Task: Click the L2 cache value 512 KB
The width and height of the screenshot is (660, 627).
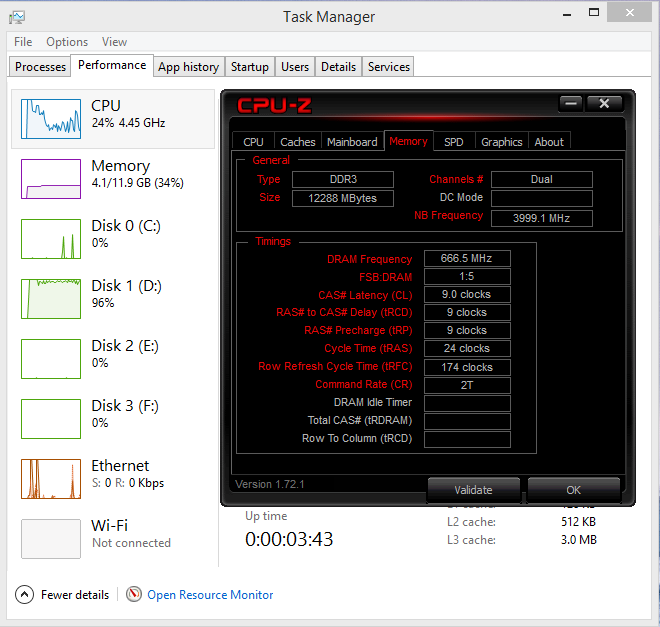Action: point(578,522)
